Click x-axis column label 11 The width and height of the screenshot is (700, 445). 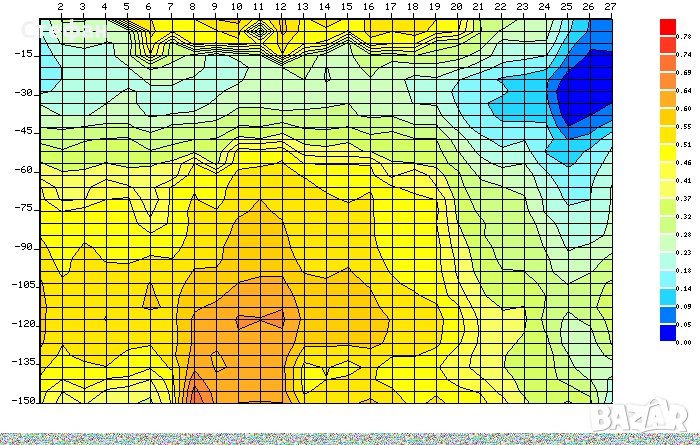point(258,8)
